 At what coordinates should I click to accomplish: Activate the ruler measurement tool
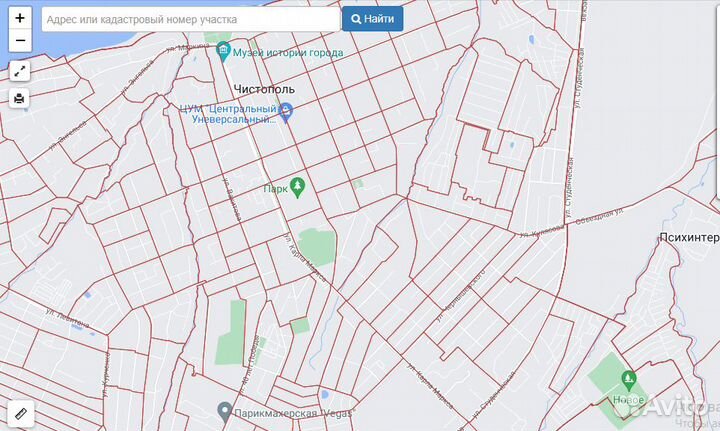21,414
